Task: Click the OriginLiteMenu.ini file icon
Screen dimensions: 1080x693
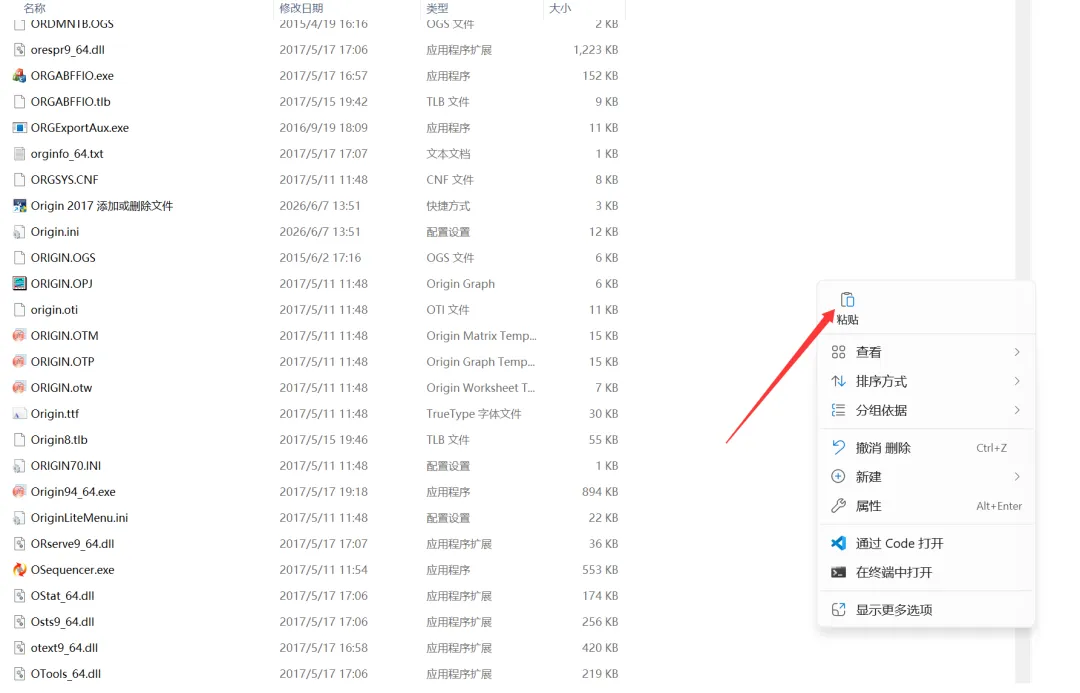Action: 19,517
